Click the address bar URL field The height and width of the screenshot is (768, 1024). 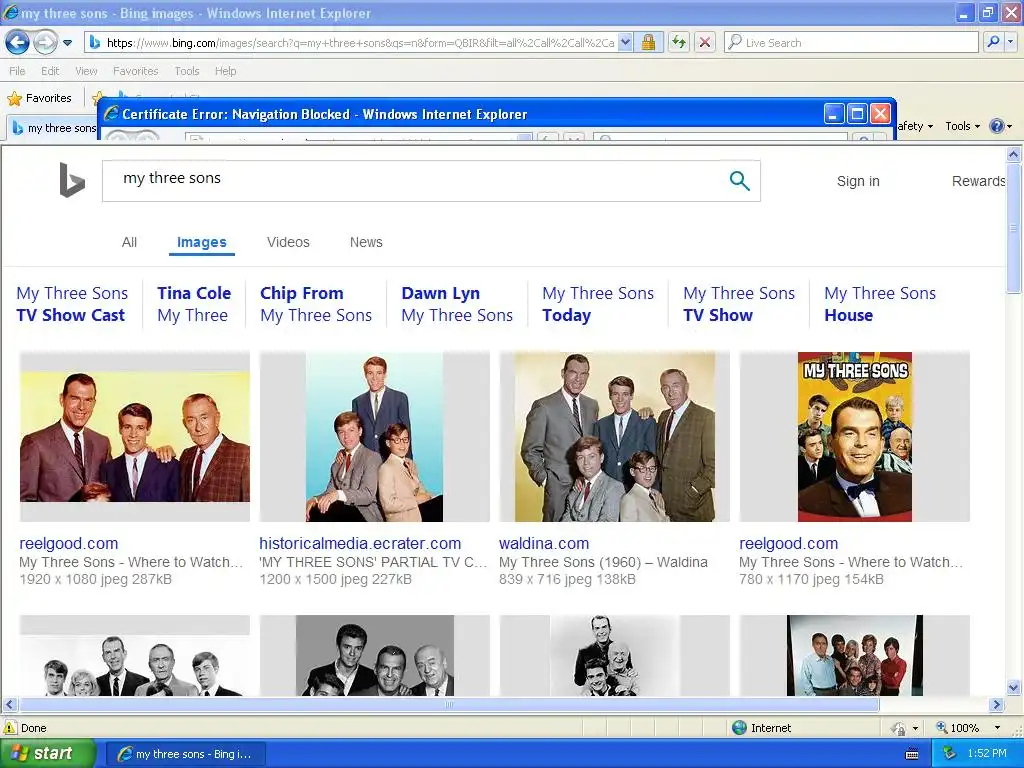359,43
